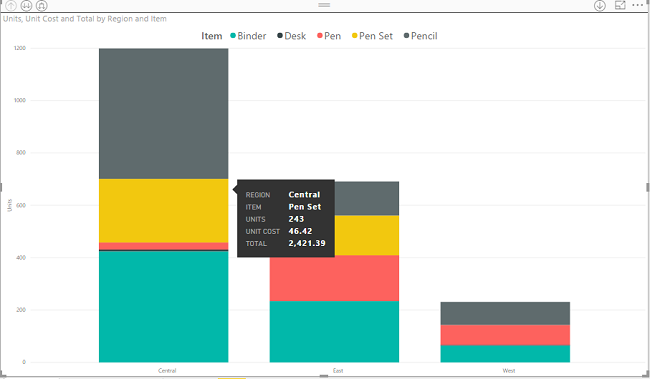Select Binder in the legend
Viewport: 650px width, 379px height.
[x=248, y=36]
